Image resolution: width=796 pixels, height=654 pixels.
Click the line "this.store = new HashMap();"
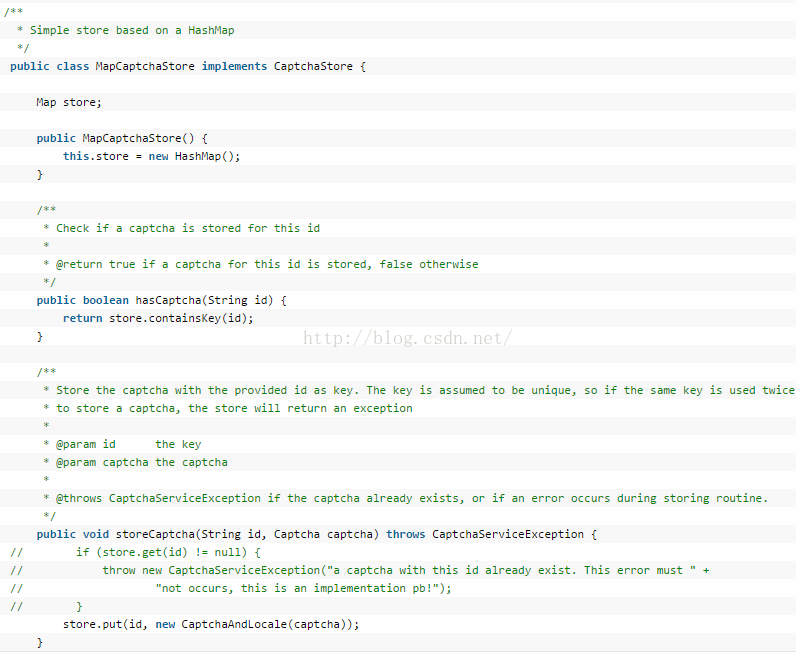click(151, 156)
